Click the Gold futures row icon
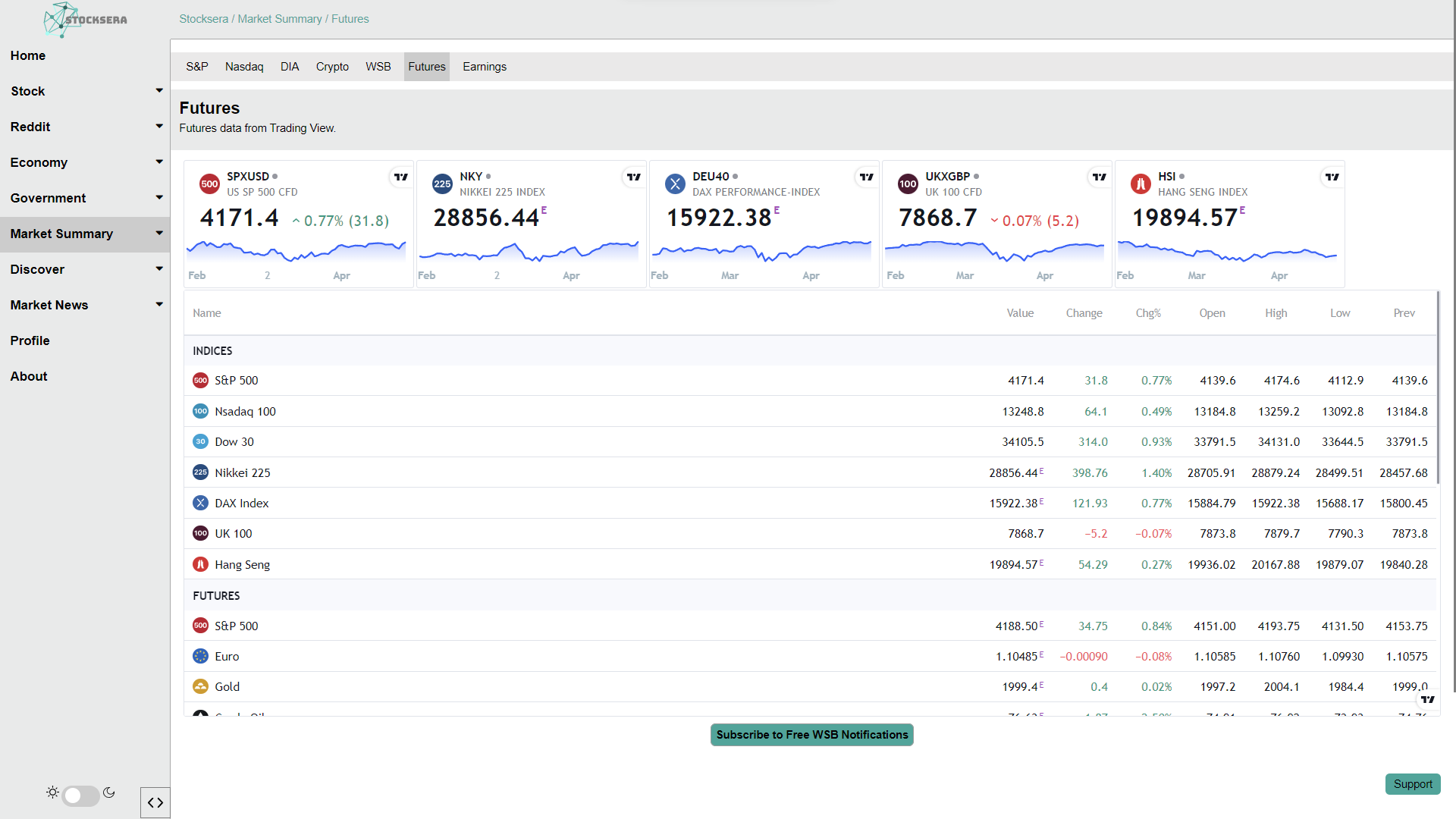1456x819 pixels. tap(200, 686)
